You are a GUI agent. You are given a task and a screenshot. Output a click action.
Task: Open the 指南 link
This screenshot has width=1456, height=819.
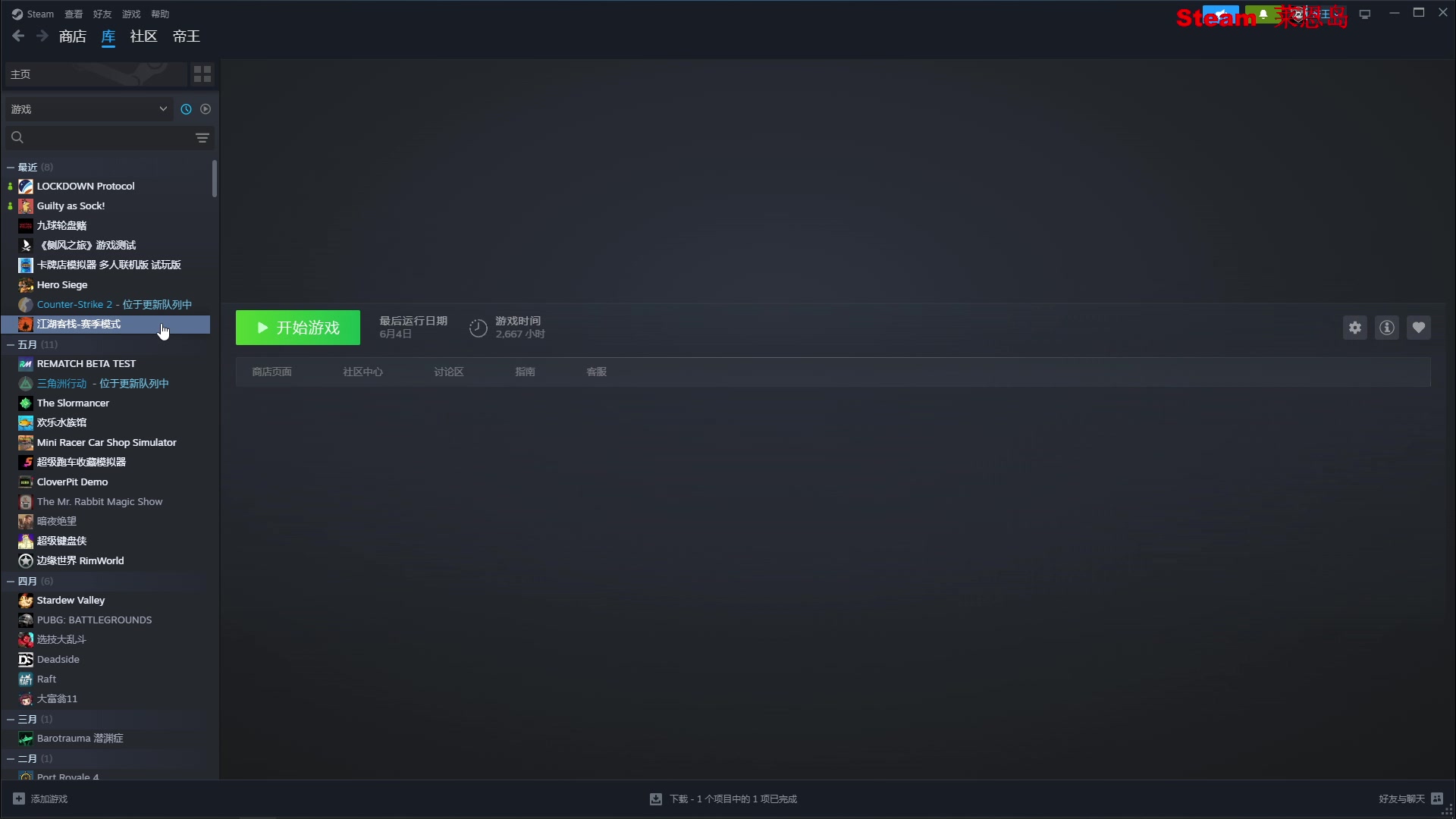pyautogui.click(x=525, y=372)
